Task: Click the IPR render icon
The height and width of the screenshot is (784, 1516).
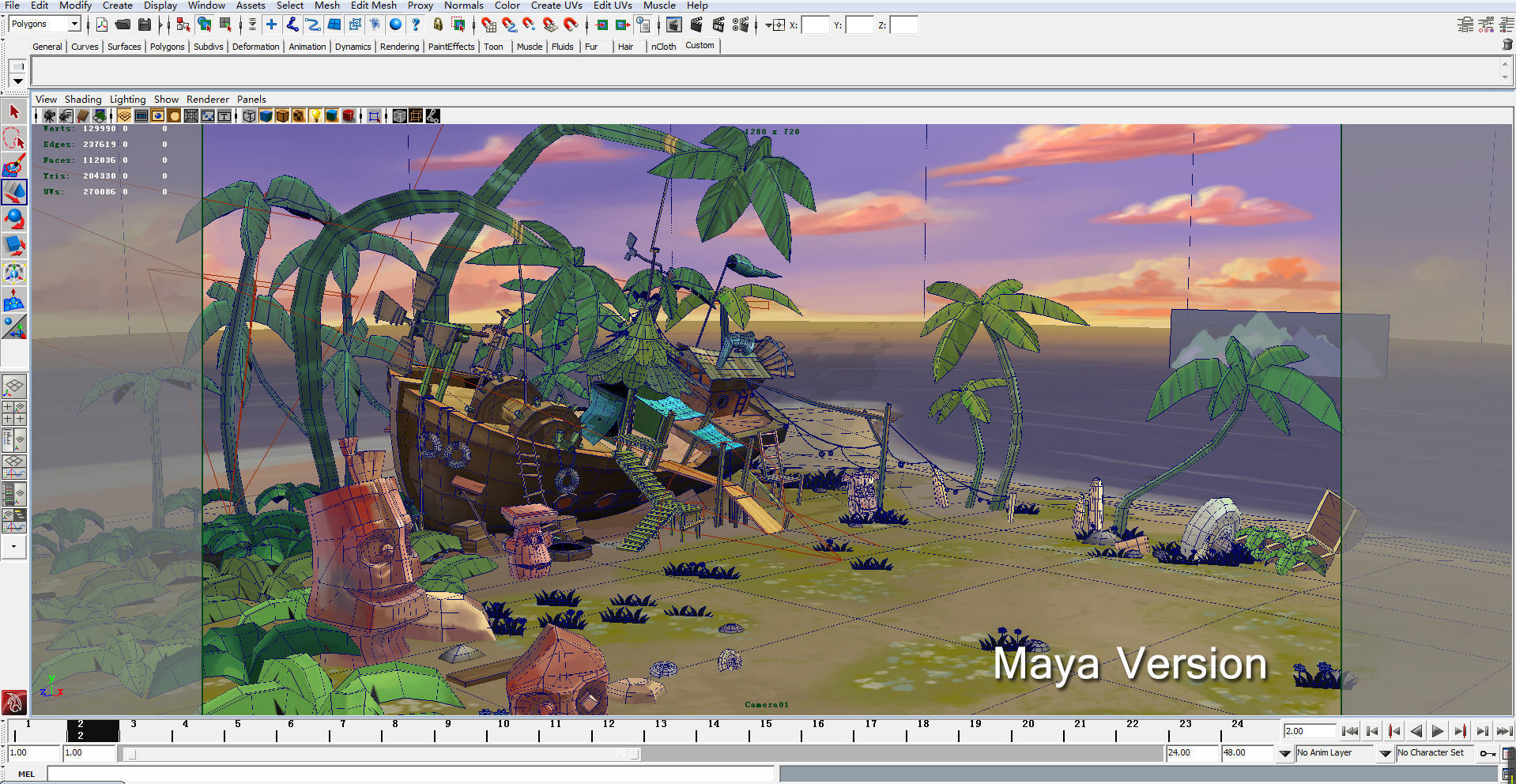Action: [x=718, y=24]
